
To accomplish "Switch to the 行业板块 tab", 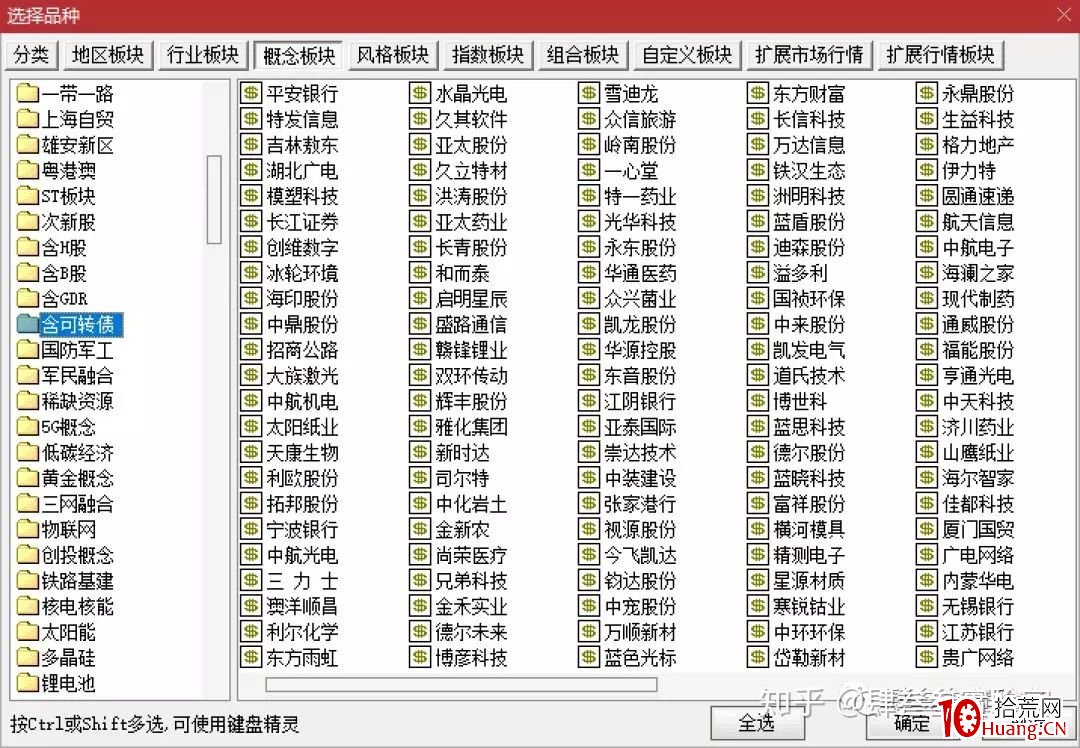I will point(202,55).
